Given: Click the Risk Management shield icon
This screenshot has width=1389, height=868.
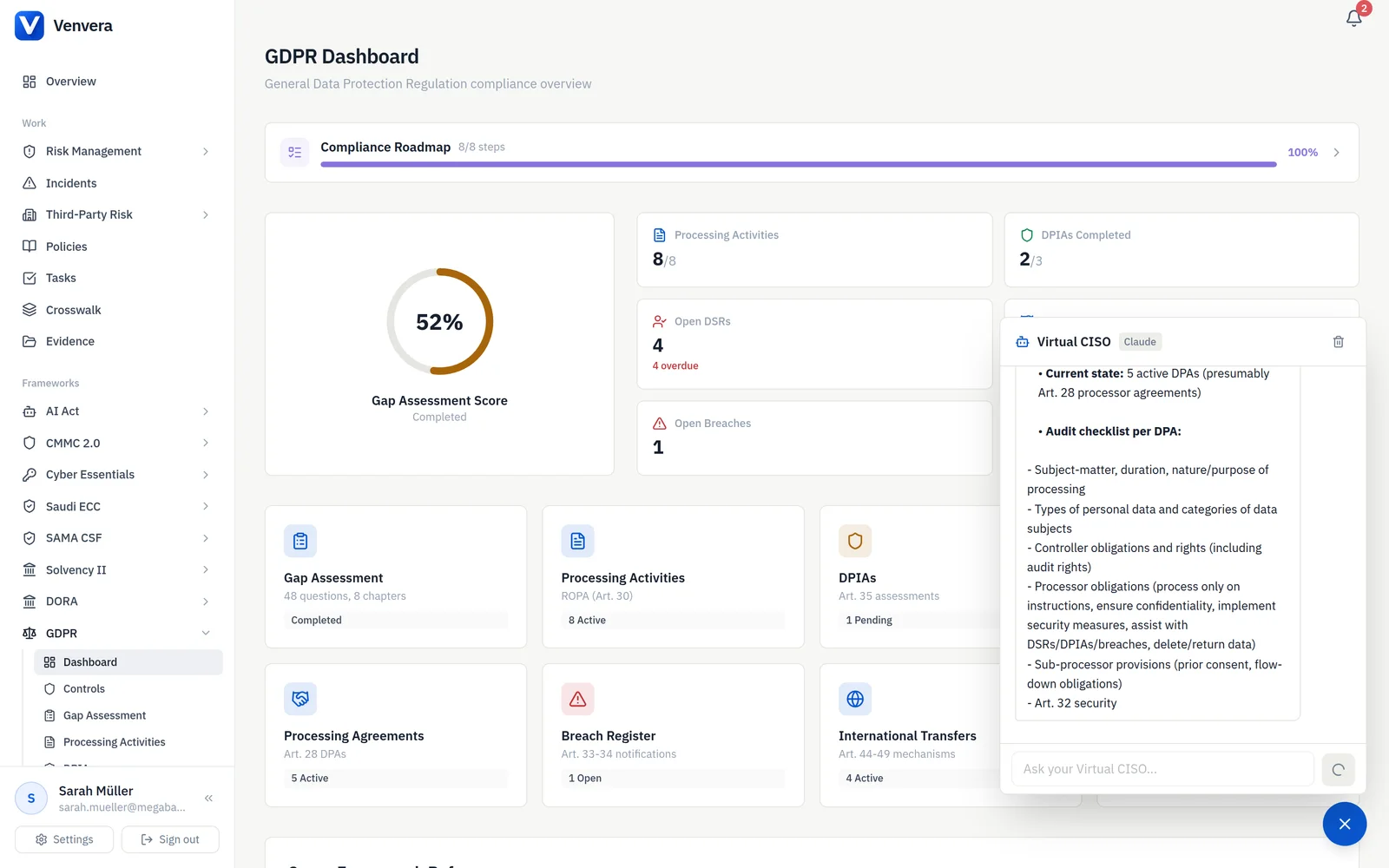Looking at the screenshot, I should [30, 151].
